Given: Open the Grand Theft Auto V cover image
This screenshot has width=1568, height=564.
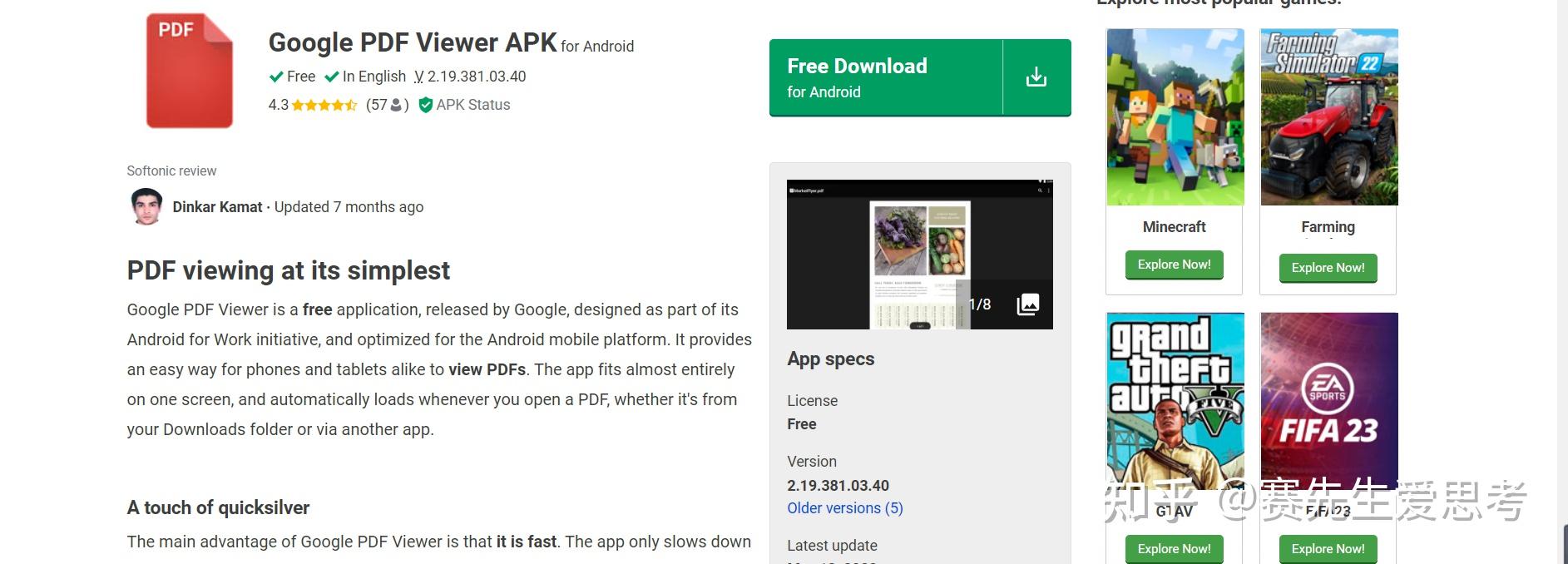Looking at the screenshot, I should pos(1175,401).
